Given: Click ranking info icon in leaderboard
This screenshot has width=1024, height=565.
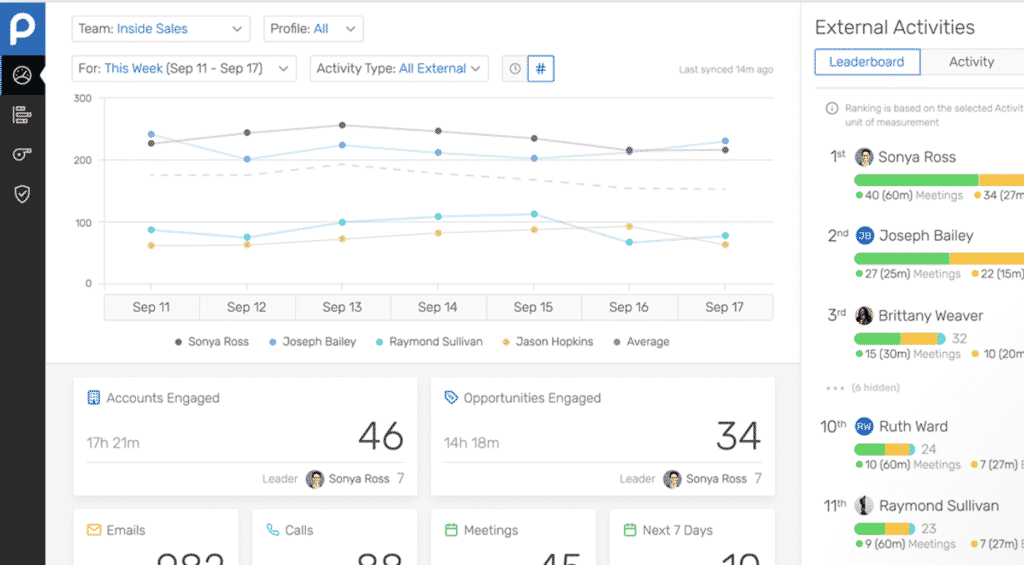Looking at the screenshot, I should (832, 108).
